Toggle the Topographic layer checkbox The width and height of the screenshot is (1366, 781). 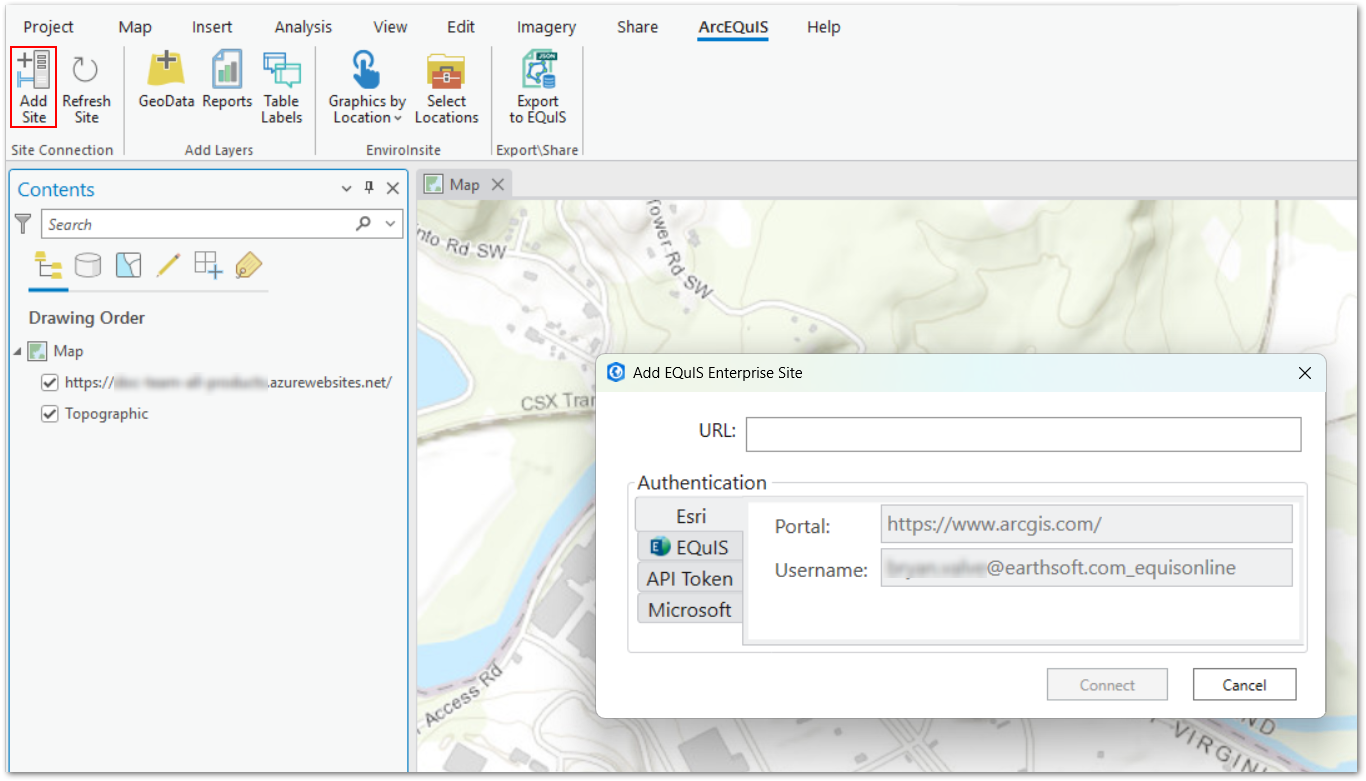49,413
